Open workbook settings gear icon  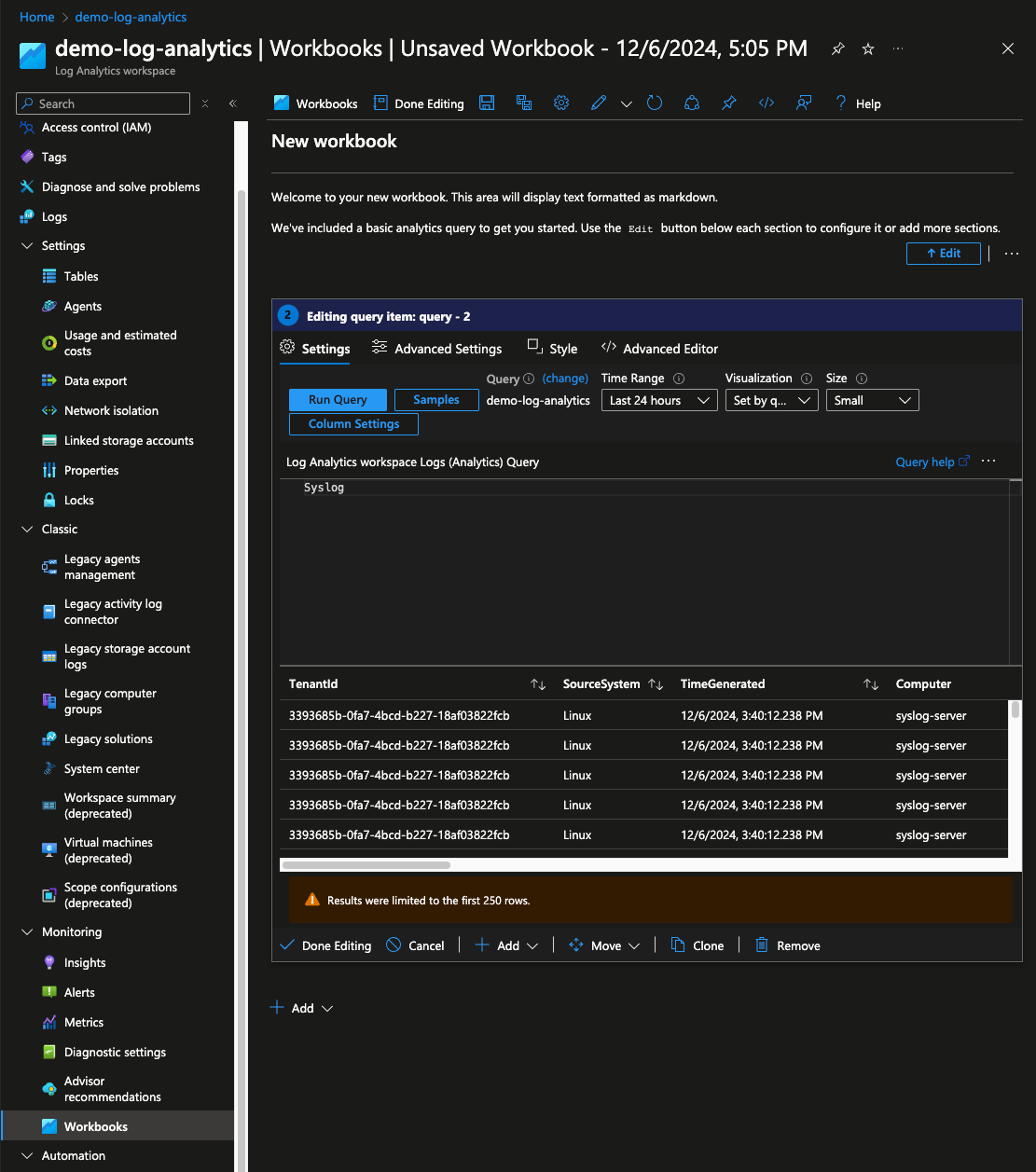click(561, 103)
